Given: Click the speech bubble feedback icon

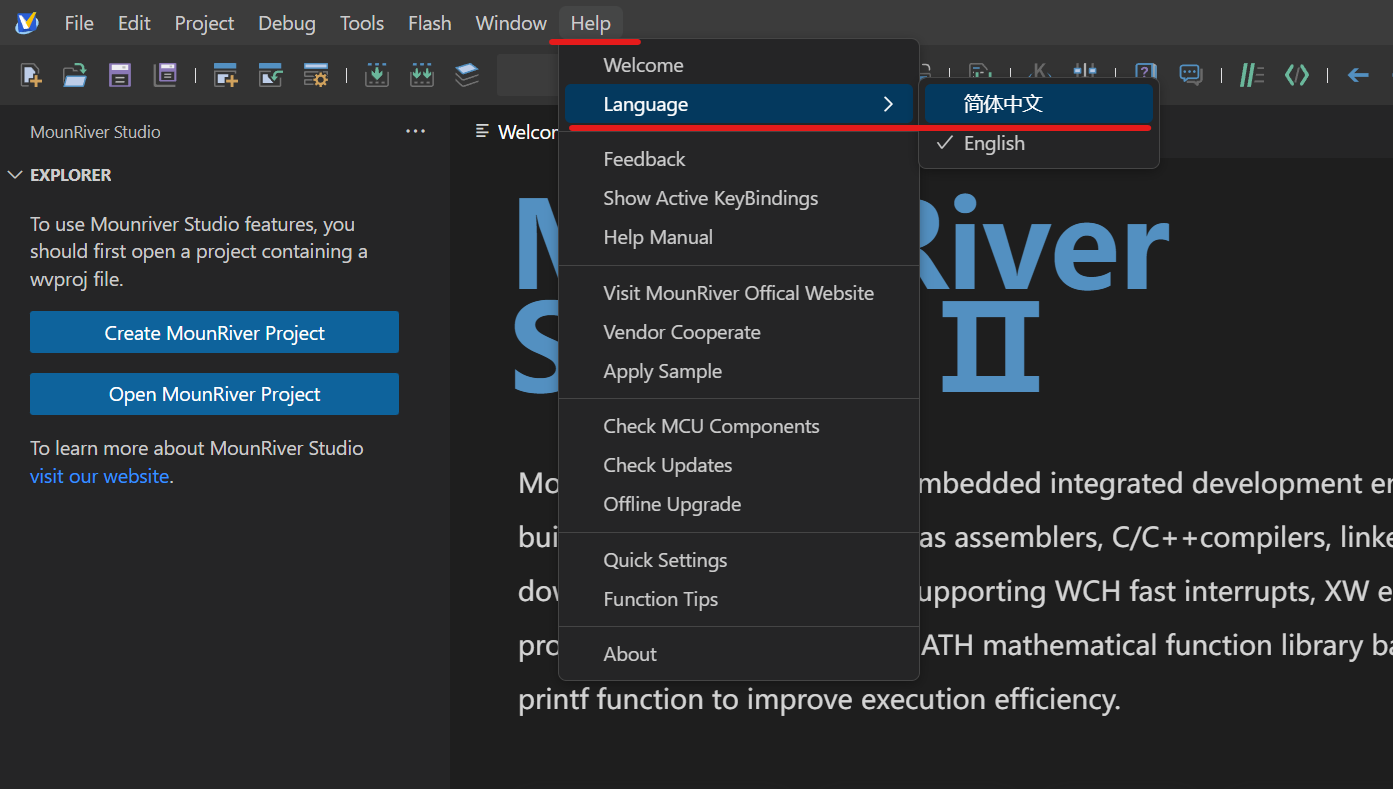Looking at the screenshot, I should tap(1190, 75).
